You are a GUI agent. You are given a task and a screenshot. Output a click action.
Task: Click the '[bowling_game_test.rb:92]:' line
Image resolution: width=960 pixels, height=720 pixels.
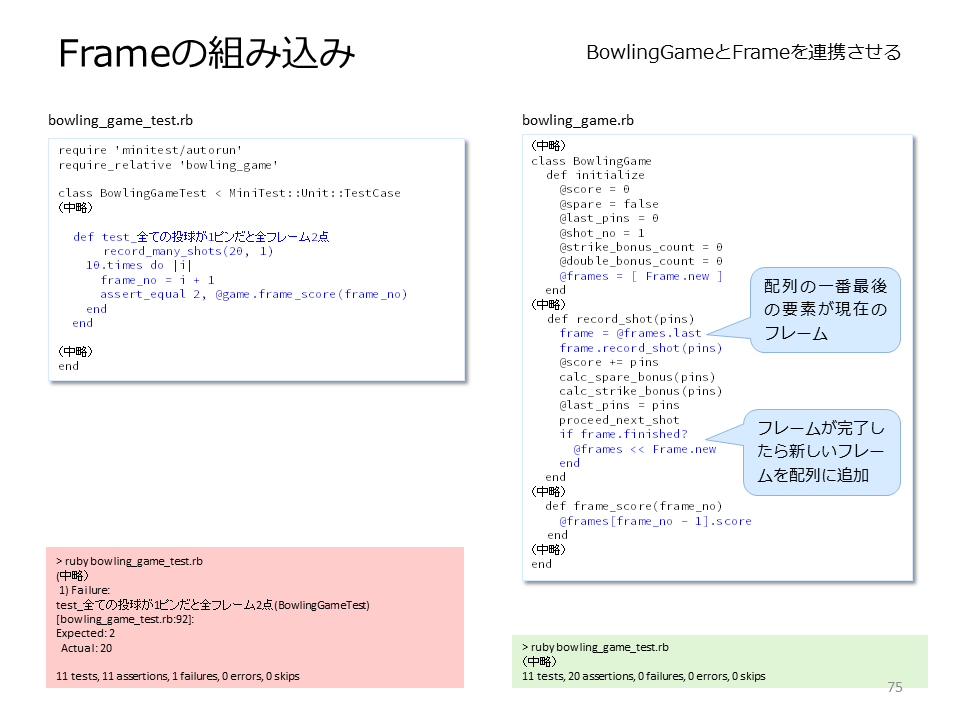click(125, 619)
